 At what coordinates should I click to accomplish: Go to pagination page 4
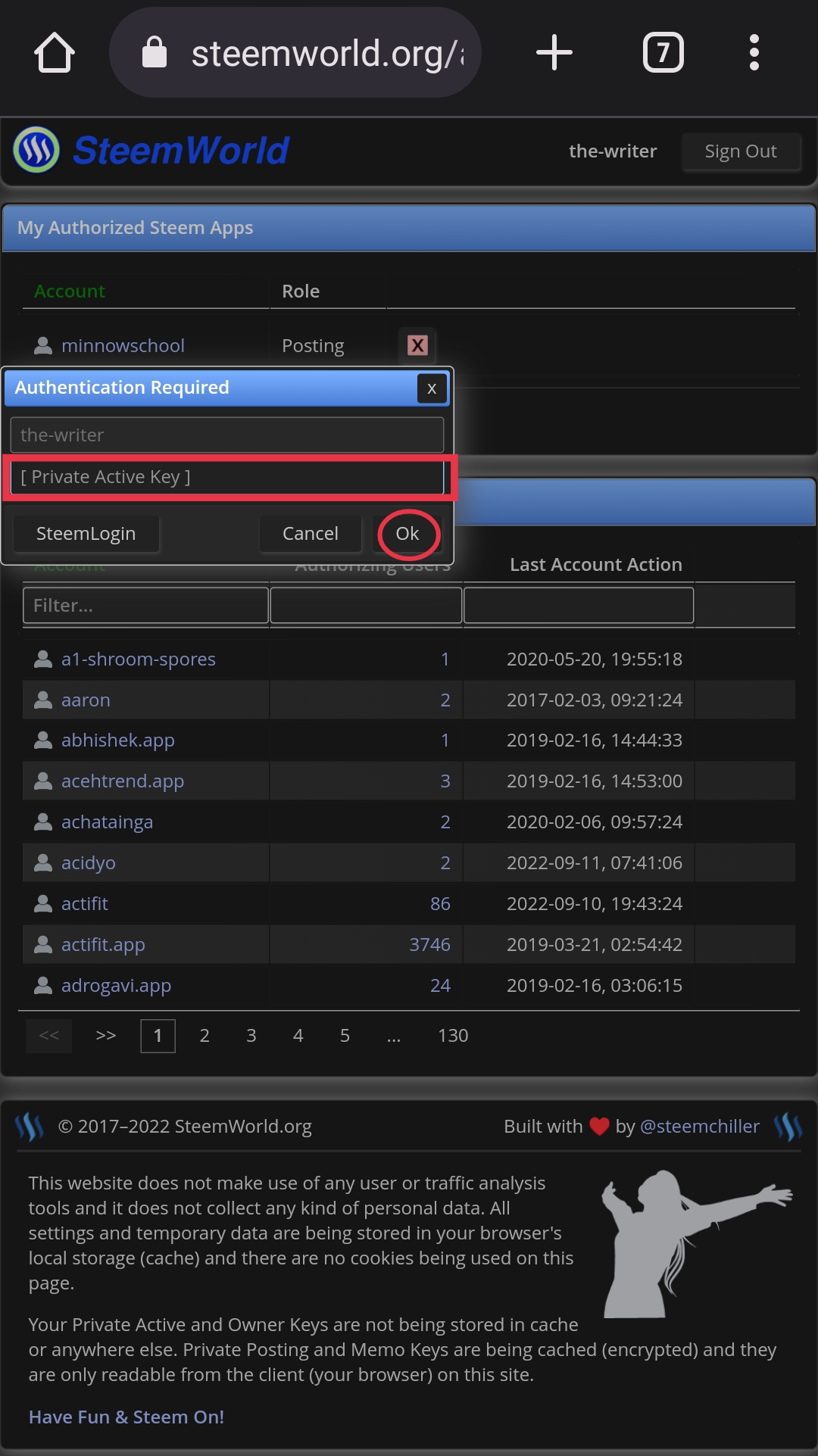298,1036
